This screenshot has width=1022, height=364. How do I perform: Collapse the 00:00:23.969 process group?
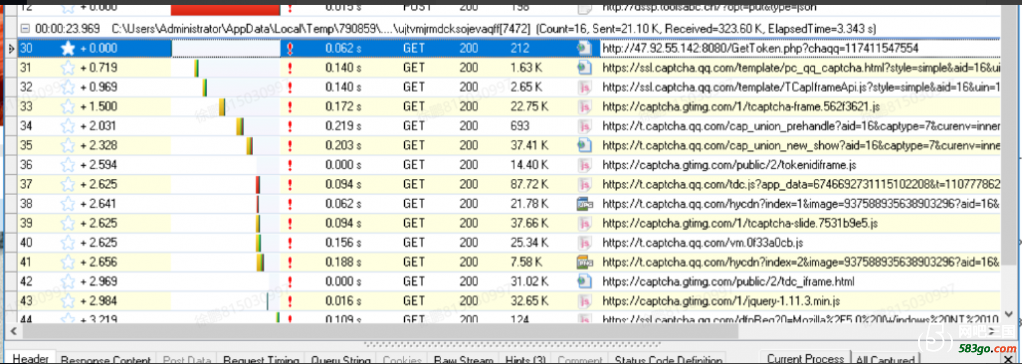(25, 29)
